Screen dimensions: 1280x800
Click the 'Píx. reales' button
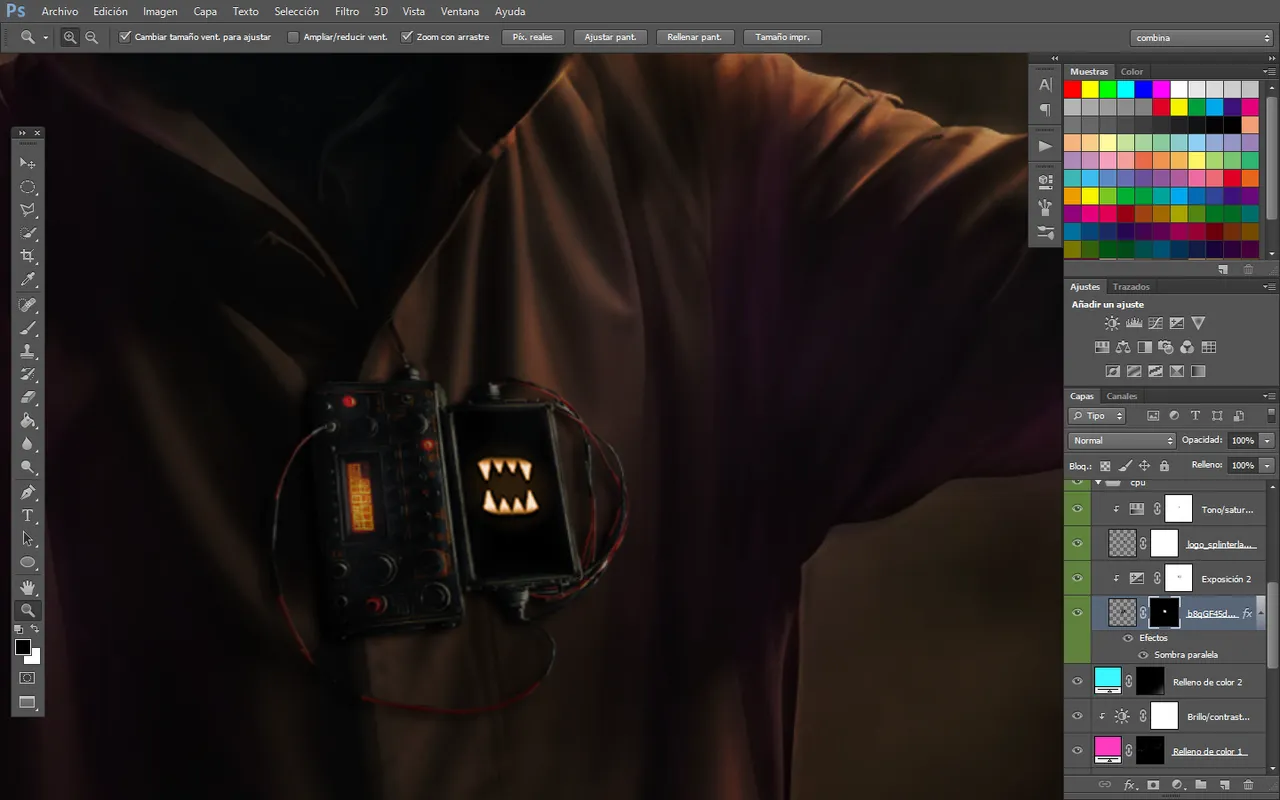pos(533,37)
